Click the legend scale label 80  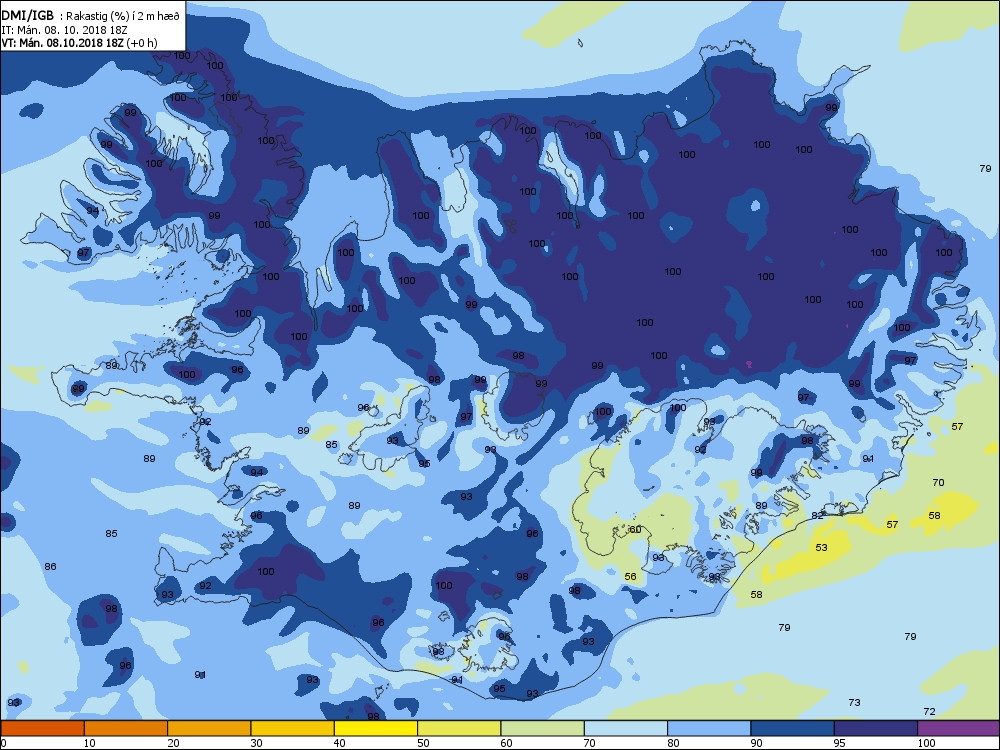point(673,743)
